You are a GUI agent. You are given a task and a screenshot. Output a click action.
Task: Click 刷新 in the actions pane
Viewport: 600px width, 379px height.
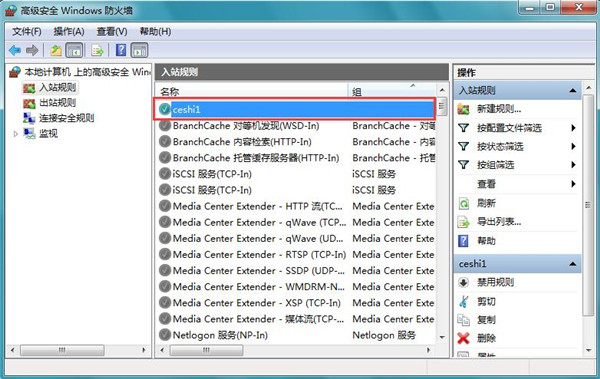(486, 203)
